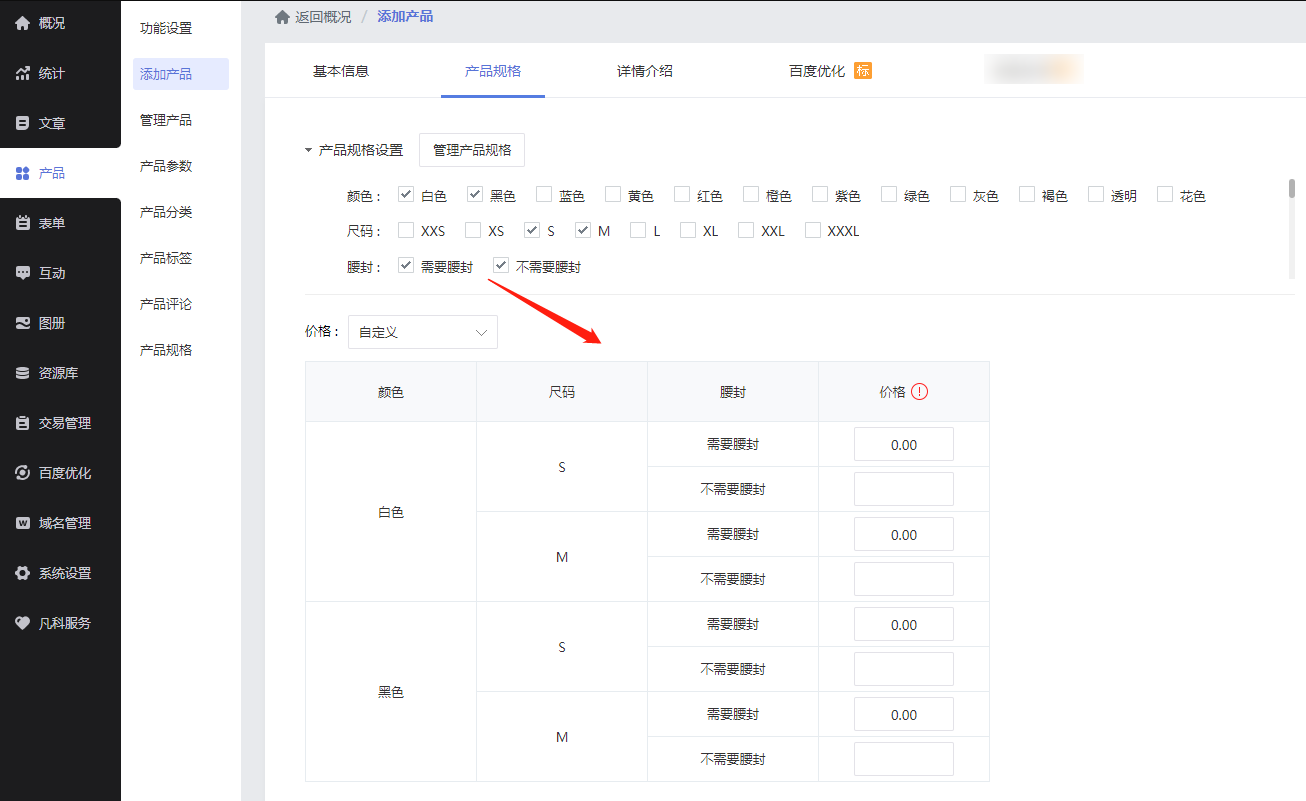Open 产品标签 in the submenu
This screenshot has height=801, width=1306.
click(x=166, y=258)
